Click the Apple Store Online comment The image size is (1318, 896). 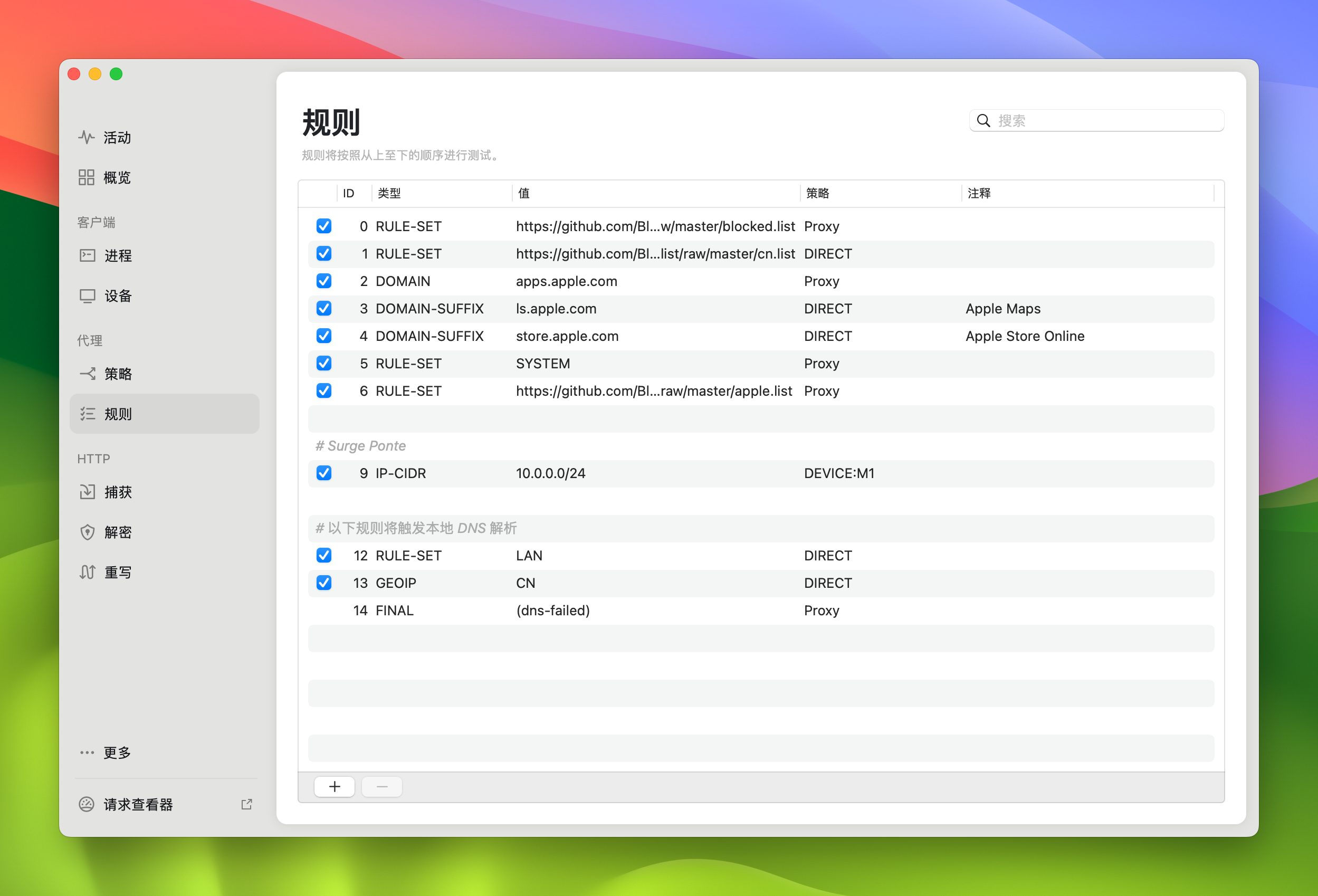1025,336
